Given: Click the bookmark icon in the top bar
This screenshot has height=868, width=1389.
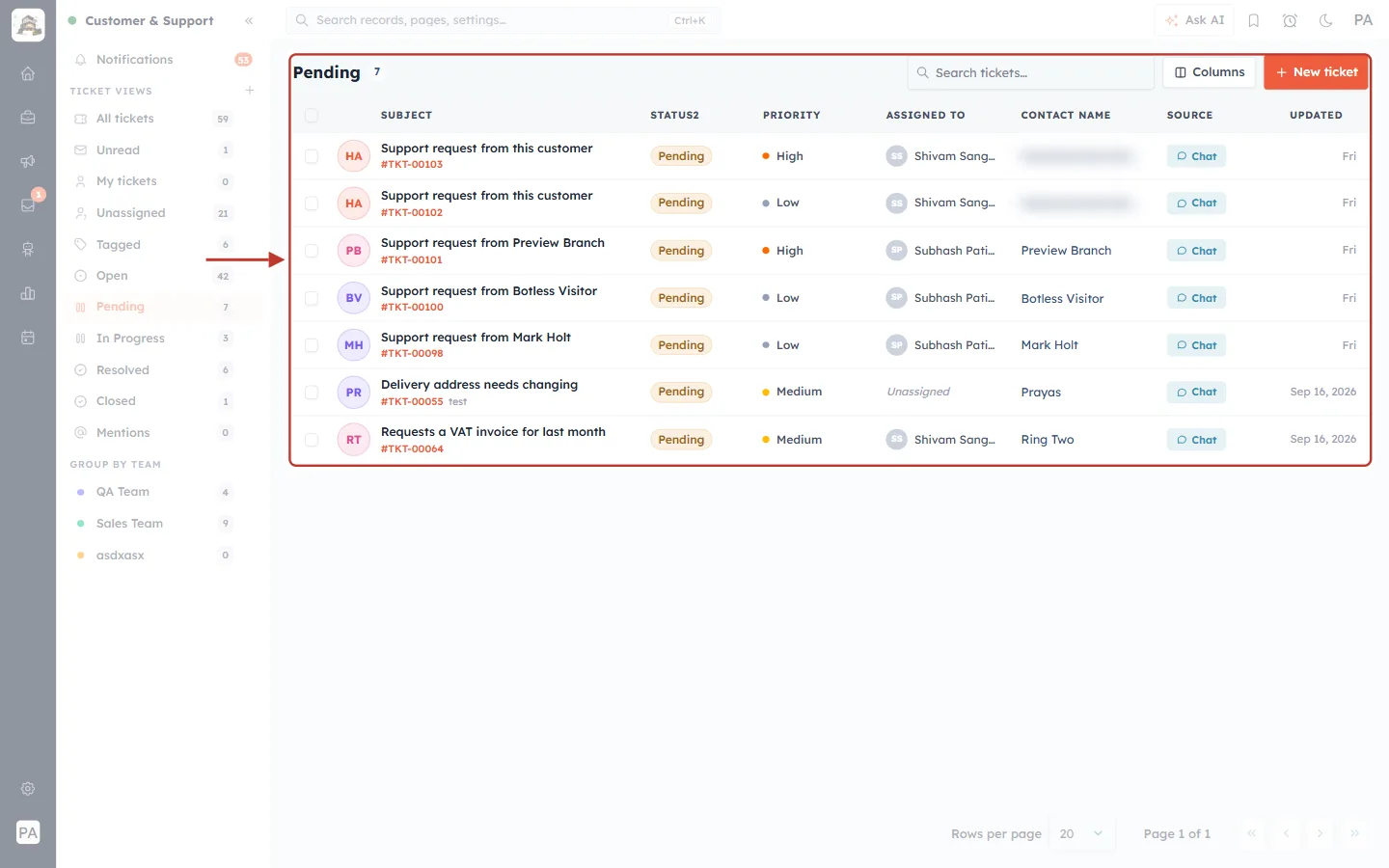Looking at the screenshot, I should tap(1254, 20).
